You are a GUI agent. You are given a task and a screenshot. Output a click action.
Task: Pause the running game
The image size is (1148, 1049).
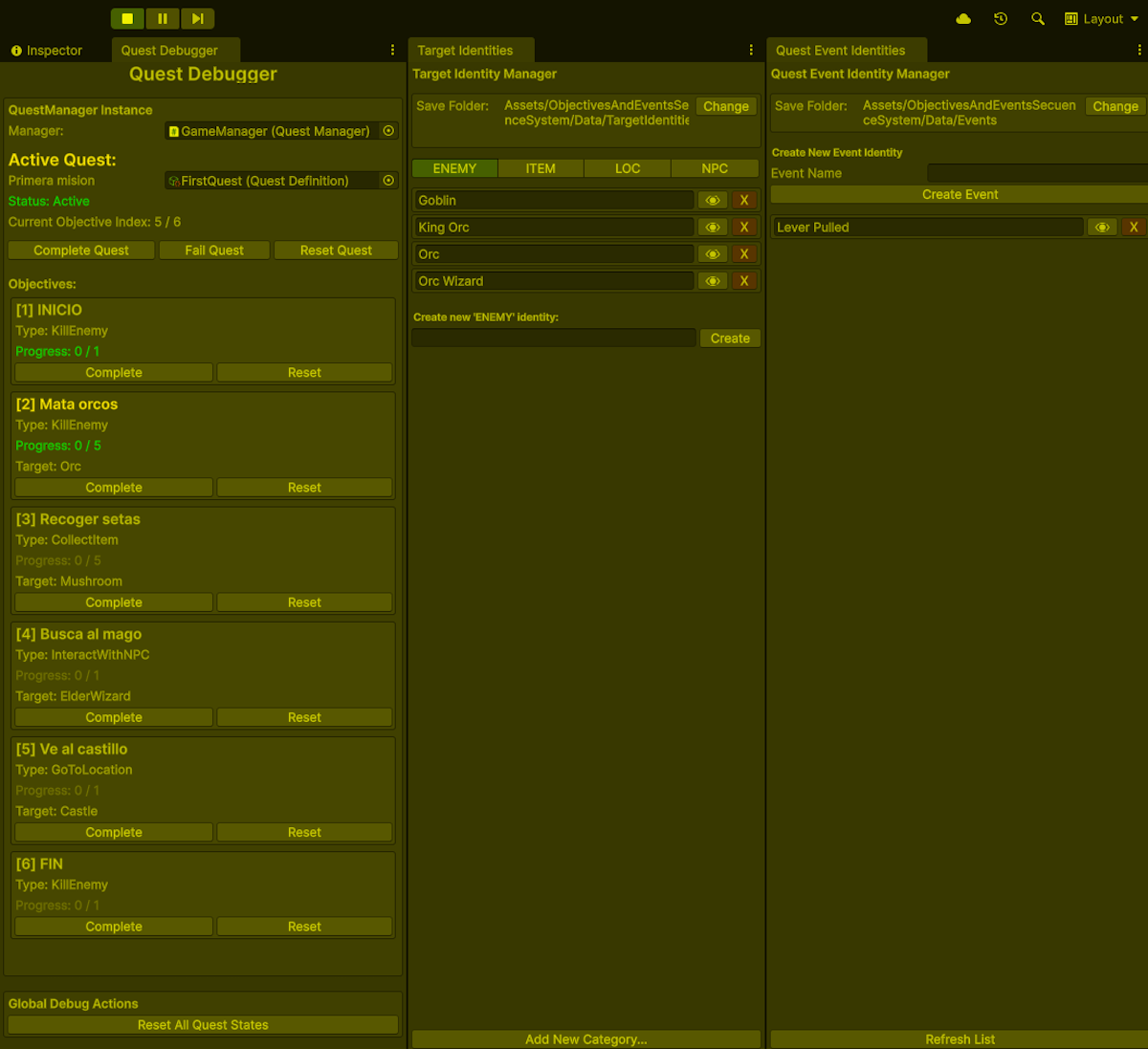163,18
